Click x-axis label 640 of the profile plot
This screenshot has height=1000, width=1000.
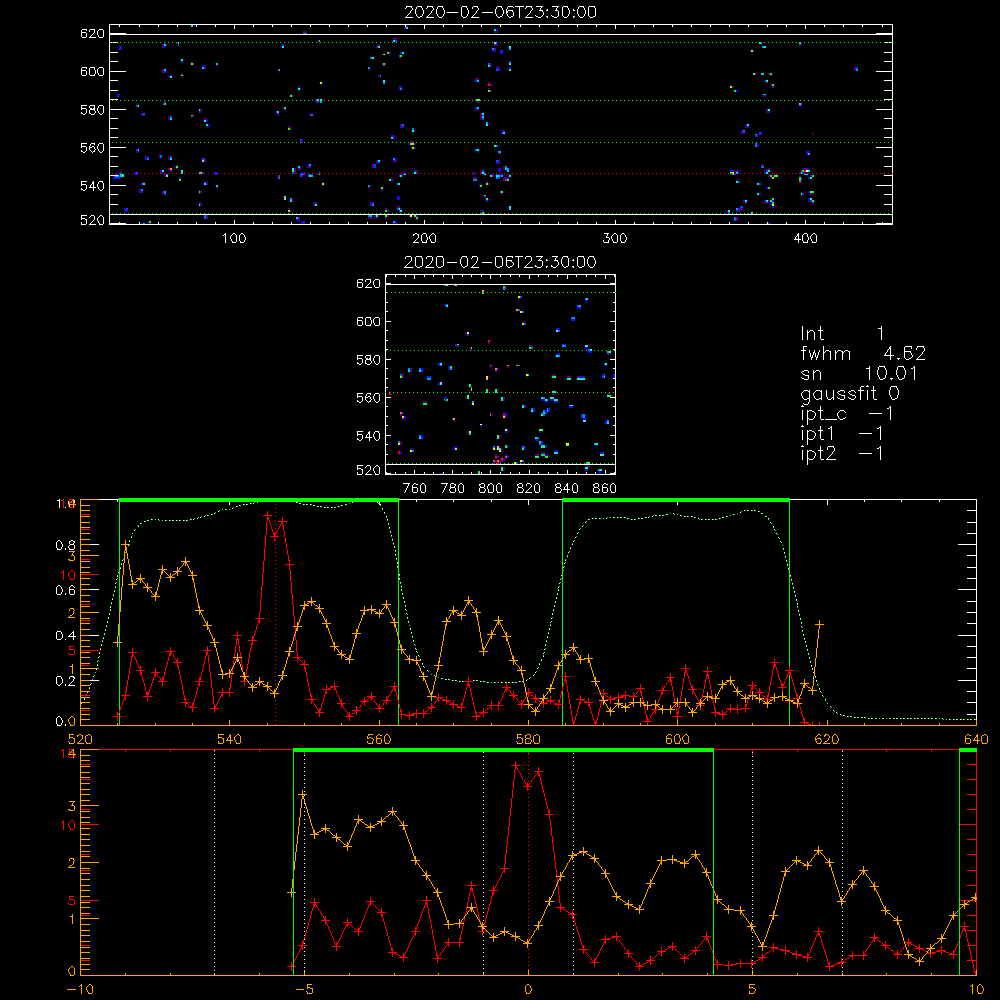pos(976,740)
